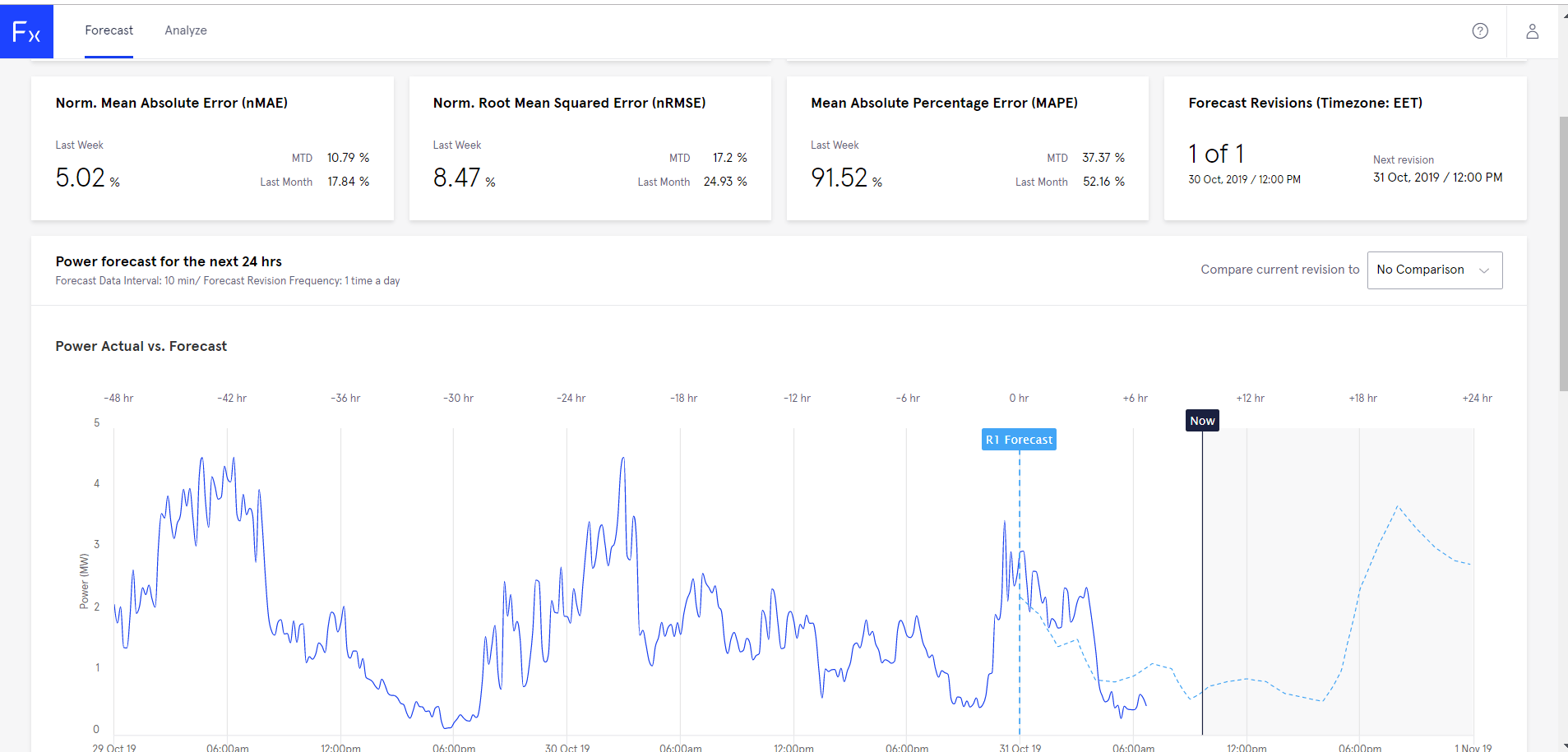Click the MAPE 91.52 % value
Viewport: 1568px width, 752px height.
coord(846,178)
